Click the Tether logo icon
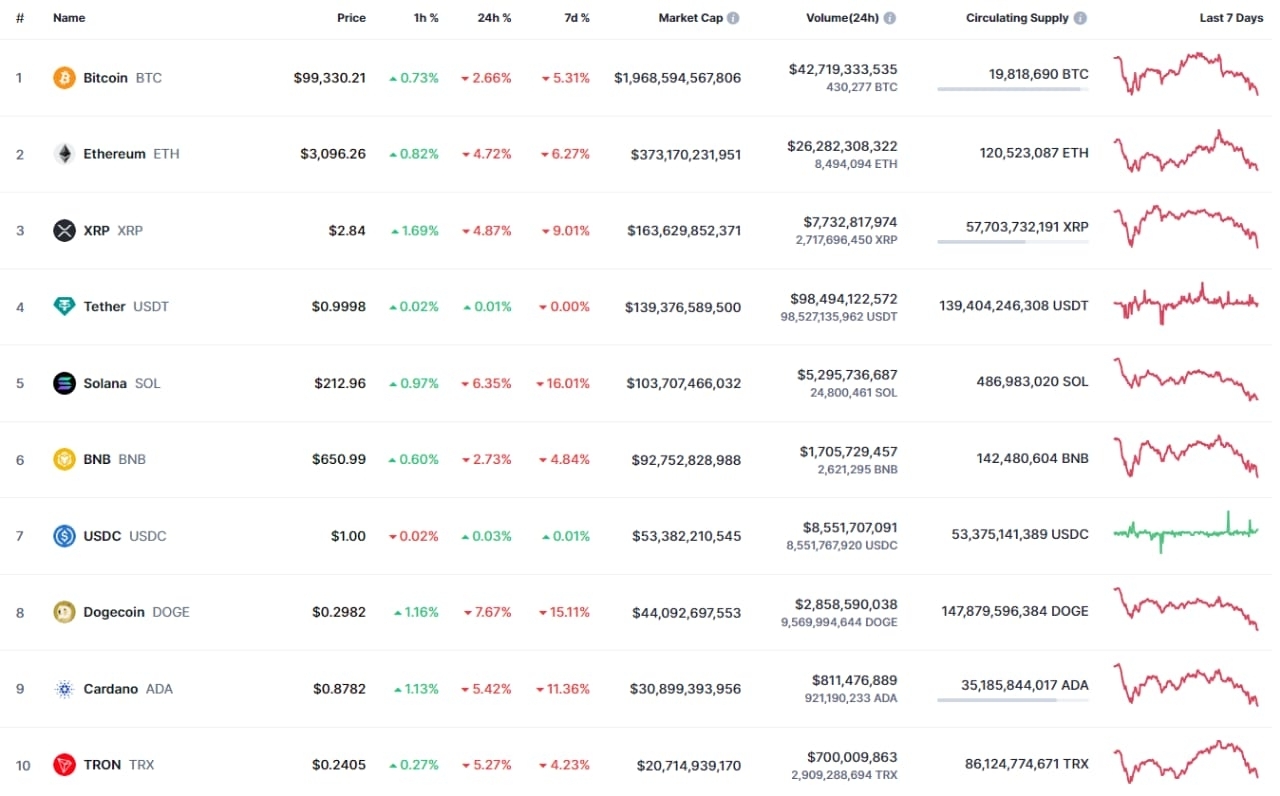 point(64,307)
